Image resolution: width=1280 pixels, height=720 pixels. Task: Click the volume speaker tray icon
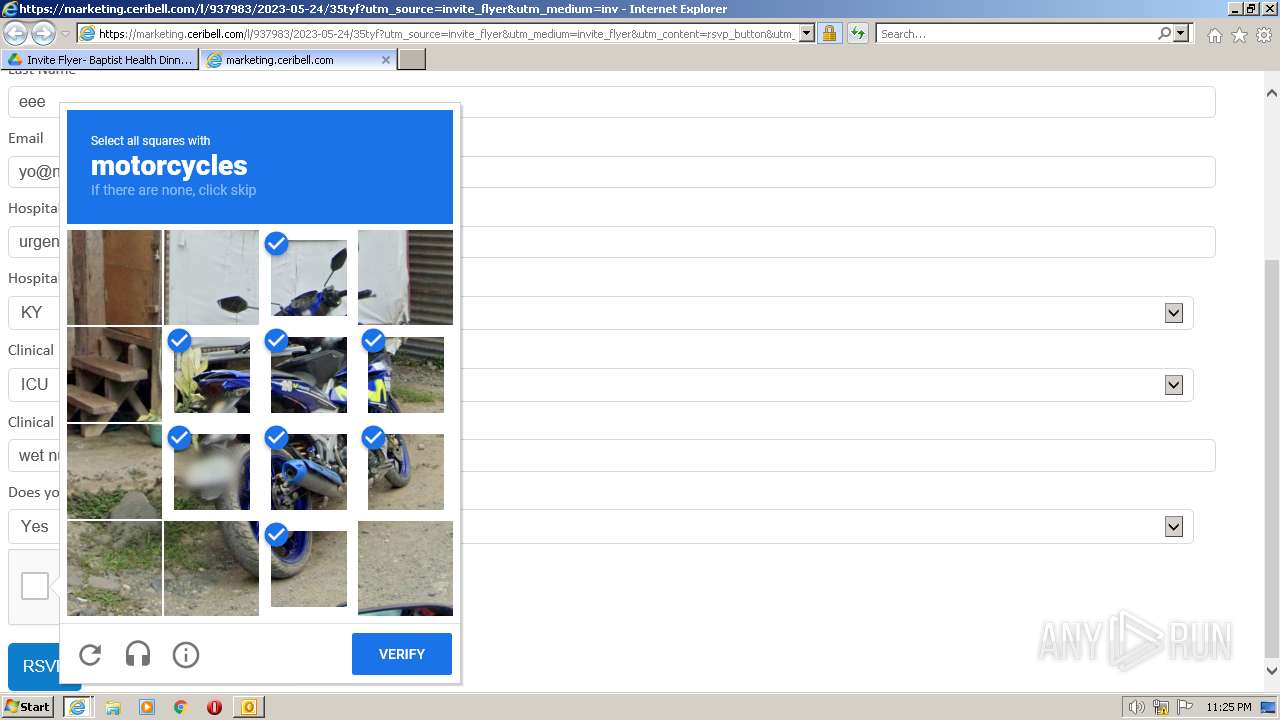1137,707
